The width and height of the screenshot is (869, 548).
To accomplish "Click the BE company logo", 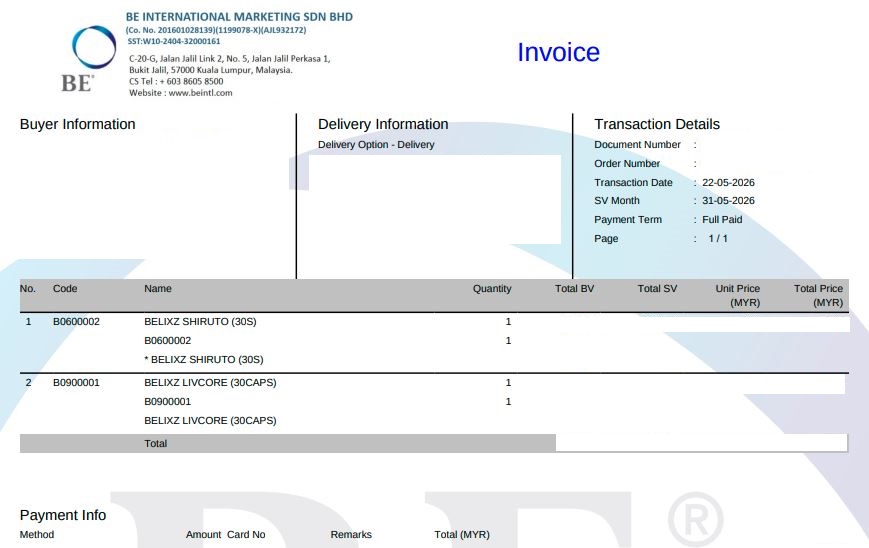I will click(89, 58).
